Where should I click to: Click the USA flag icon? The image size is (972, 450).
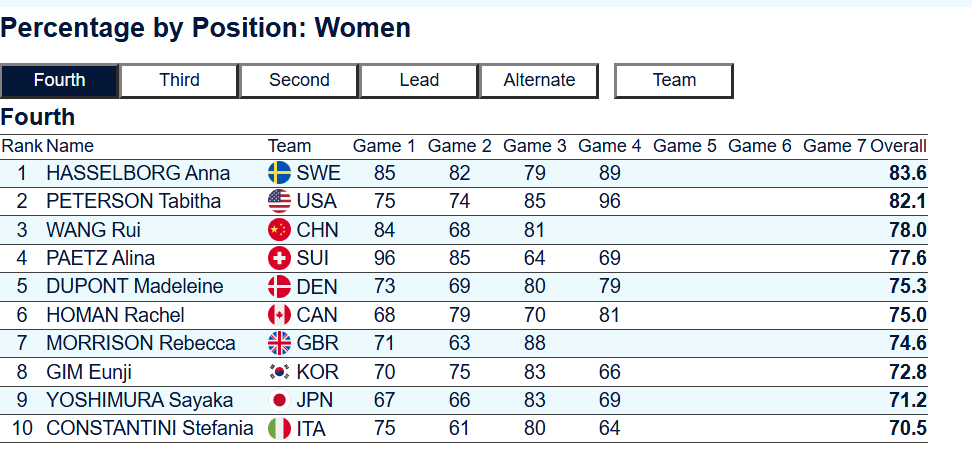coord(279,201)
